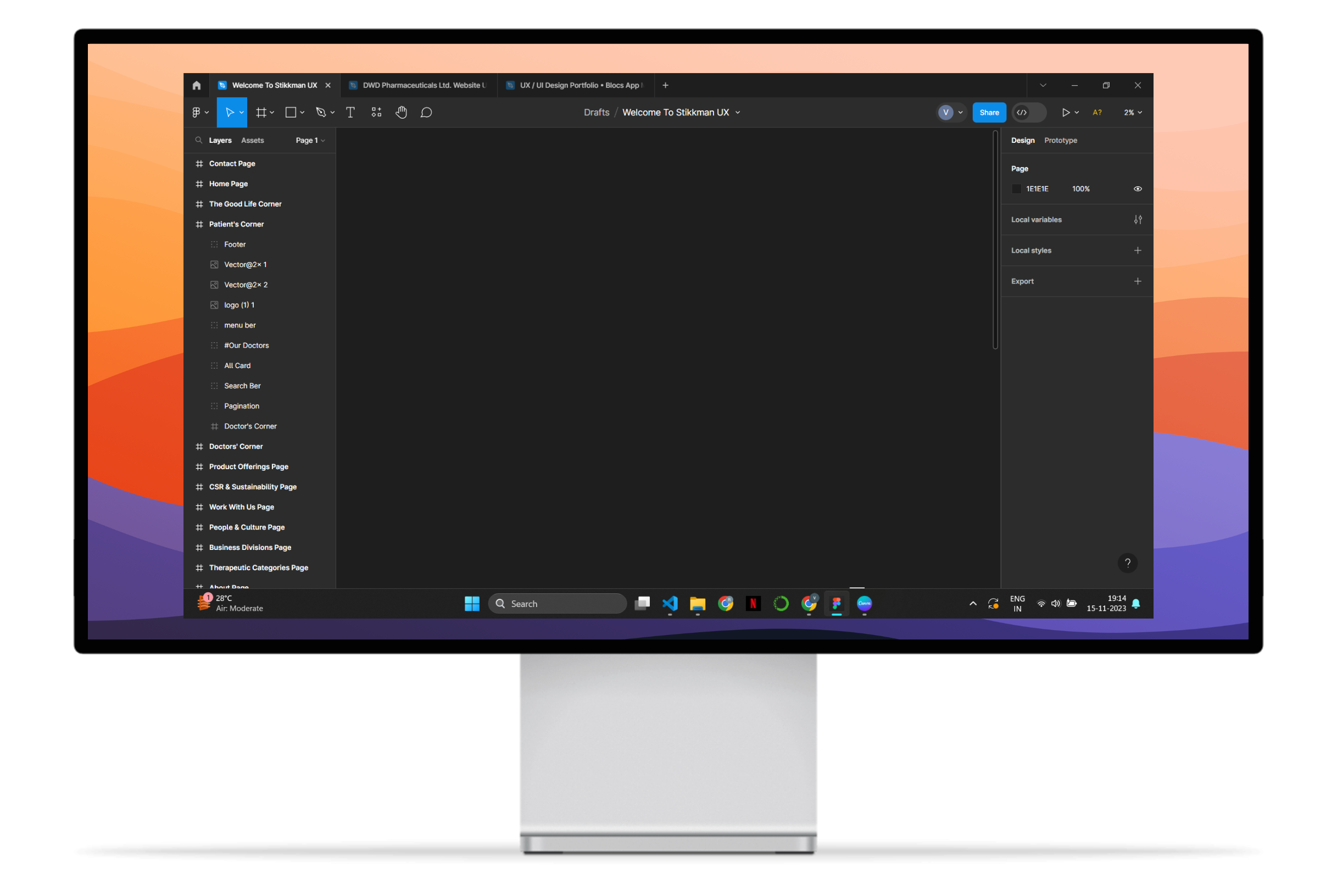Open the missing fonts A? indicator
Viewport: 1337px width, 896px height.
[1097, 113]
